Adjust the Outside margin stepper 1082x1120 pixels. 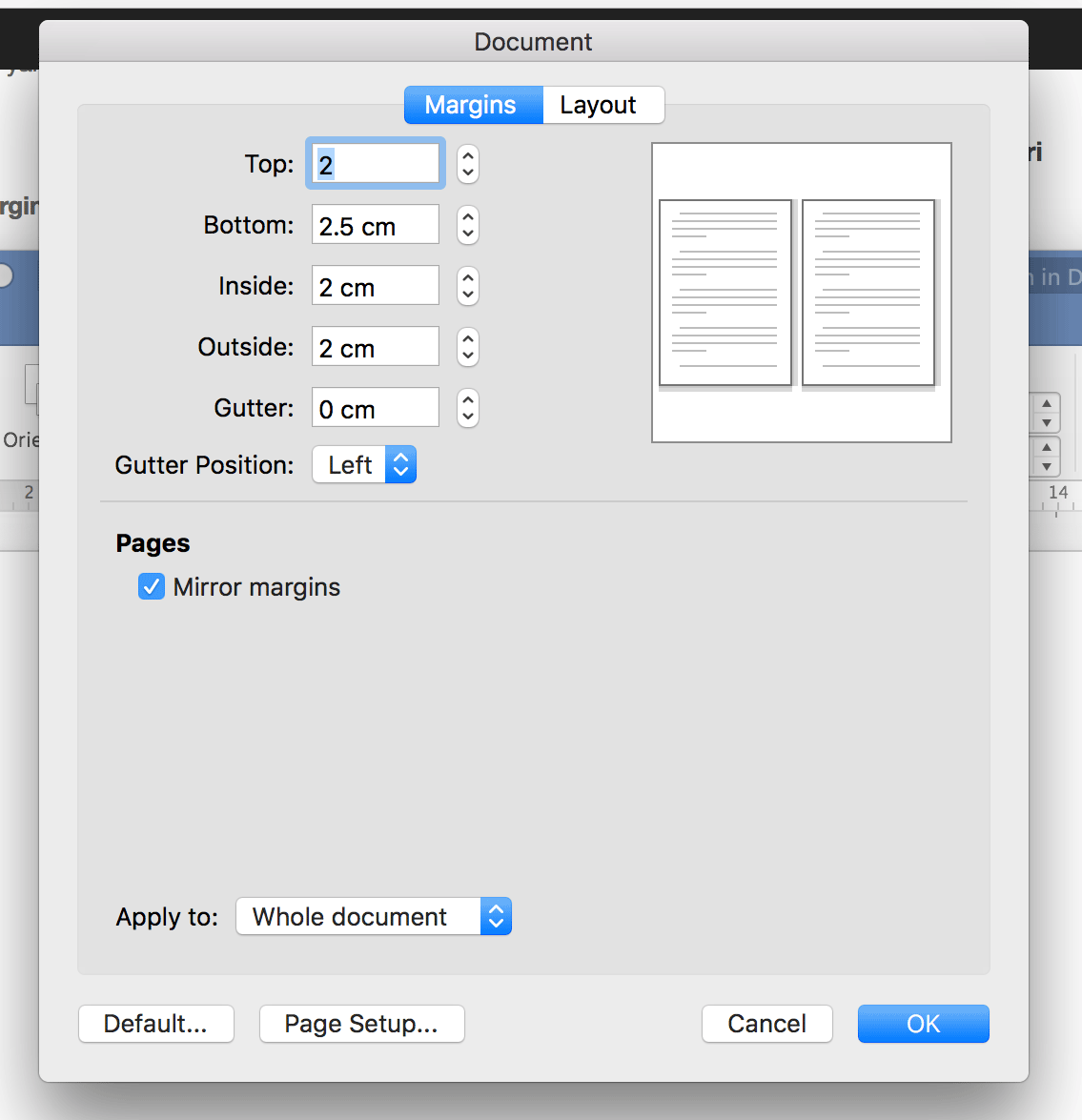pyautogui.click(x=468, y=347)
